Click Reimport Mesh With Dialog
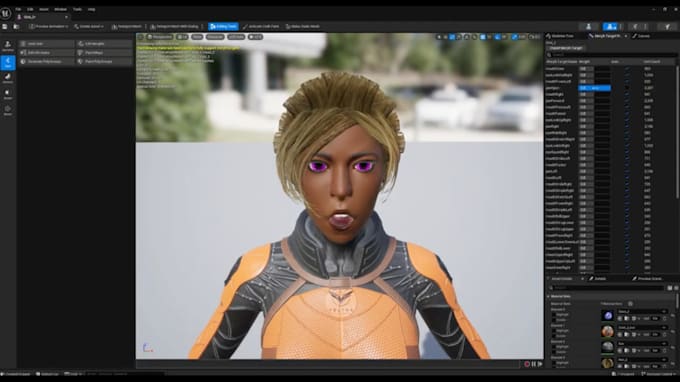This screenshot has height=382, width=680. coord(174,26)
